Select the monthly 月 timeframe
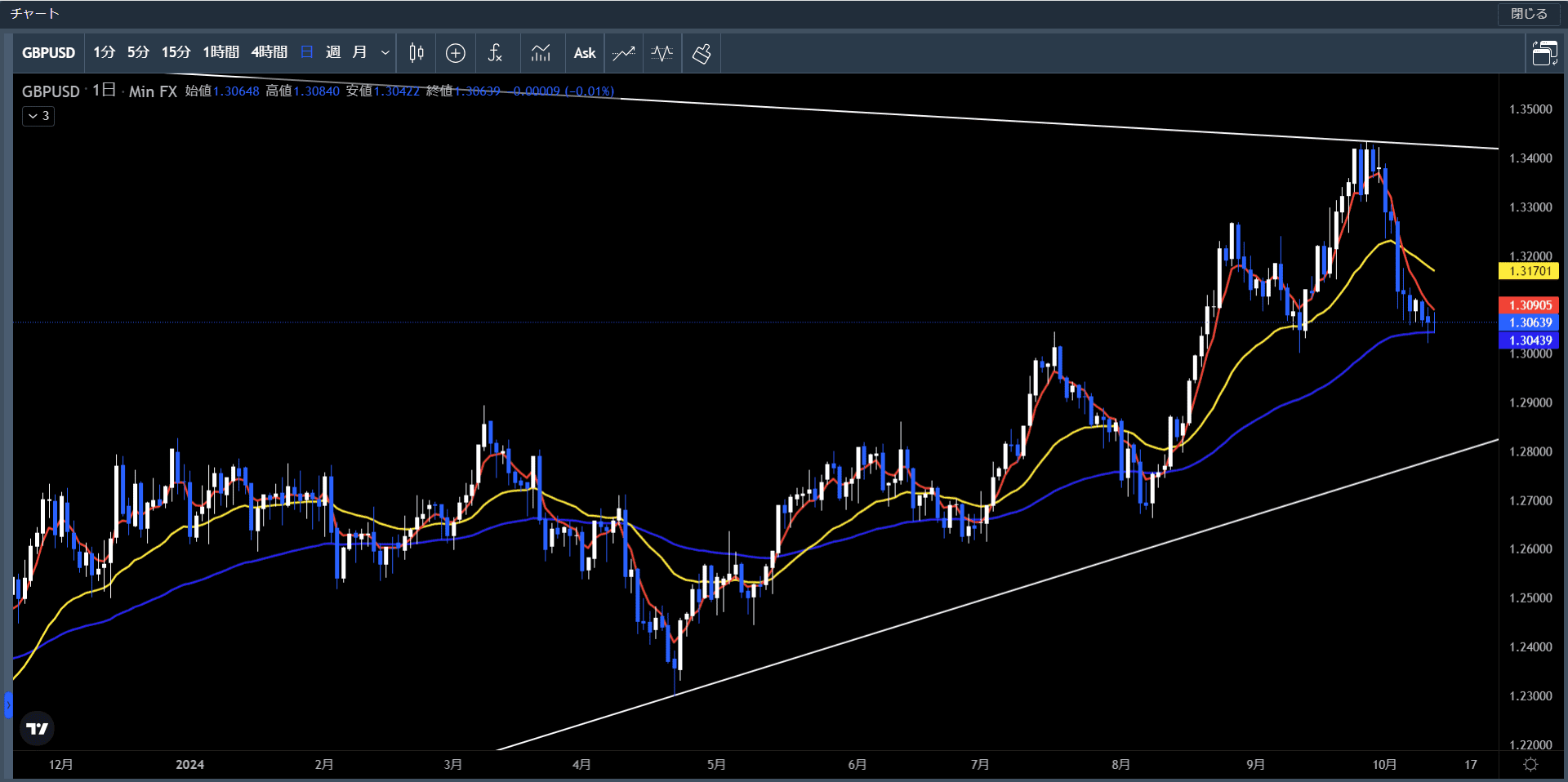Viewport: 1568px width, 782px height. click(359, 53)
